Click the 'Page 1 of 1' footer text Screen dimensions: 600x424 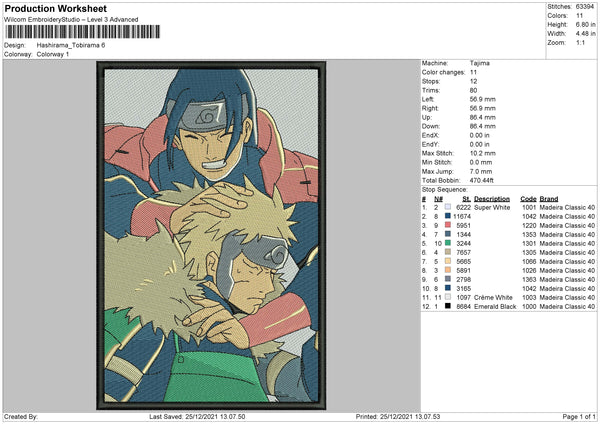(x=579, y=416)
